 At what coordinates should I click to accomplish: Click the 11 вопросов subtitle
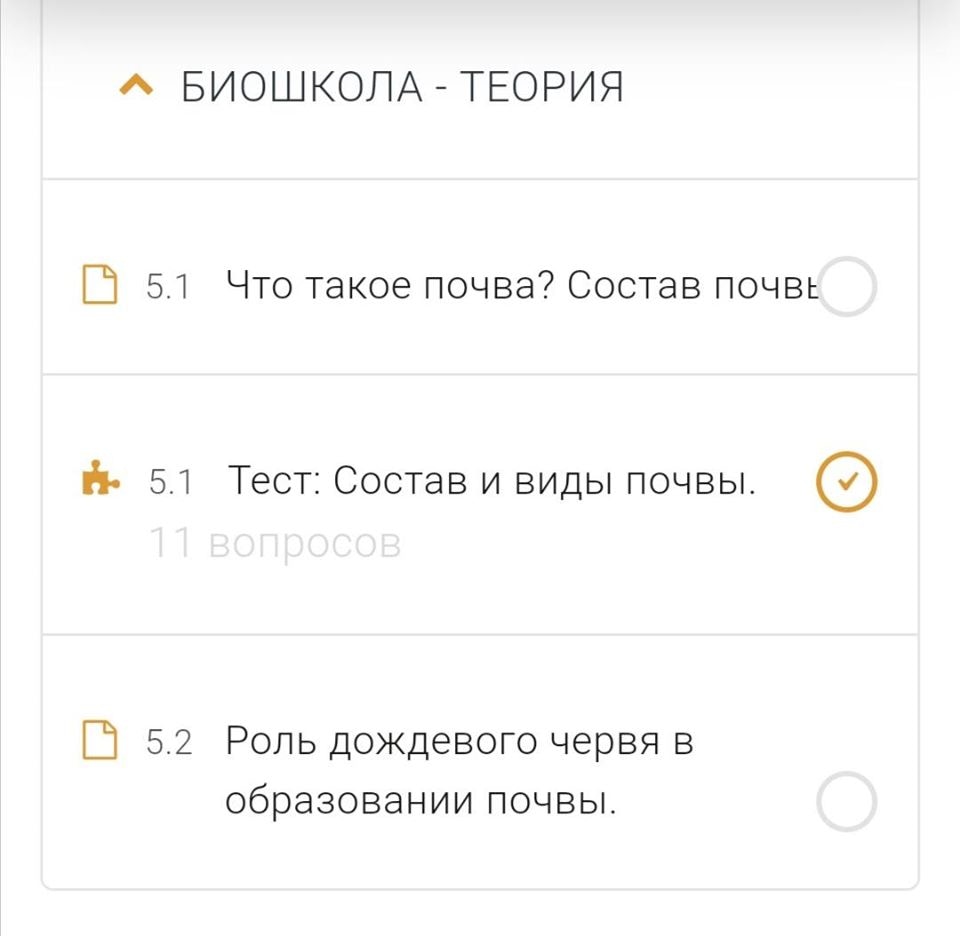pyautogui.click(x=275, y=544)
